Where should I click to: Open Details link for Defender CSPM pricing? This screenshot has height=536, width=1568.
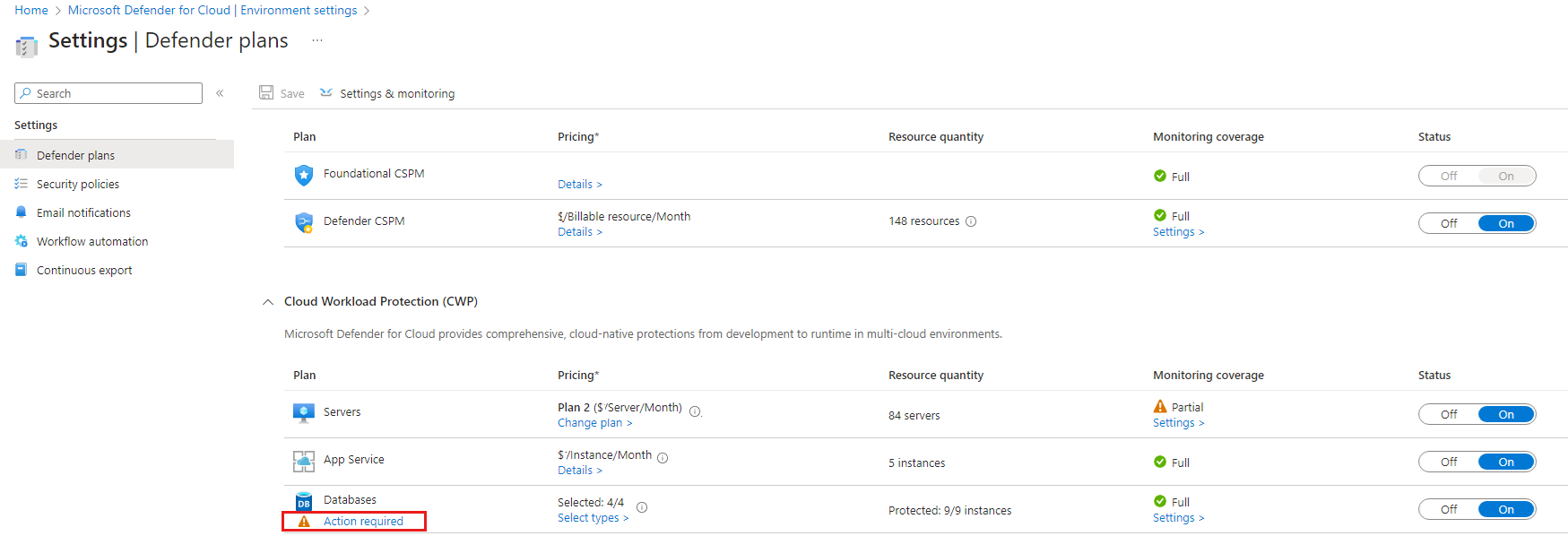580,231
